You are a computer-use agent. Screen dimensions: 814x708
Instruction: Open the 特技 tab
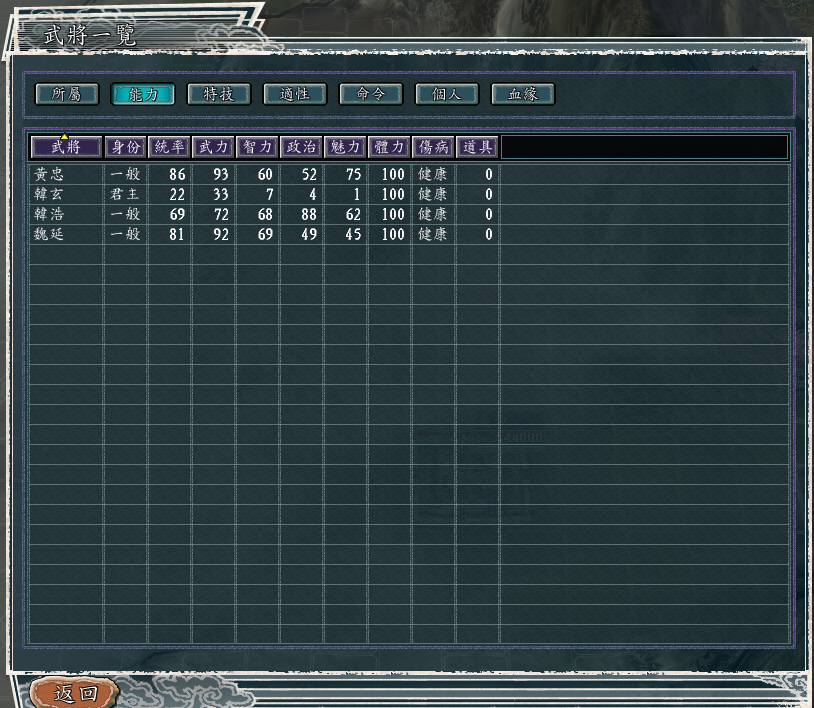point(219,94)
